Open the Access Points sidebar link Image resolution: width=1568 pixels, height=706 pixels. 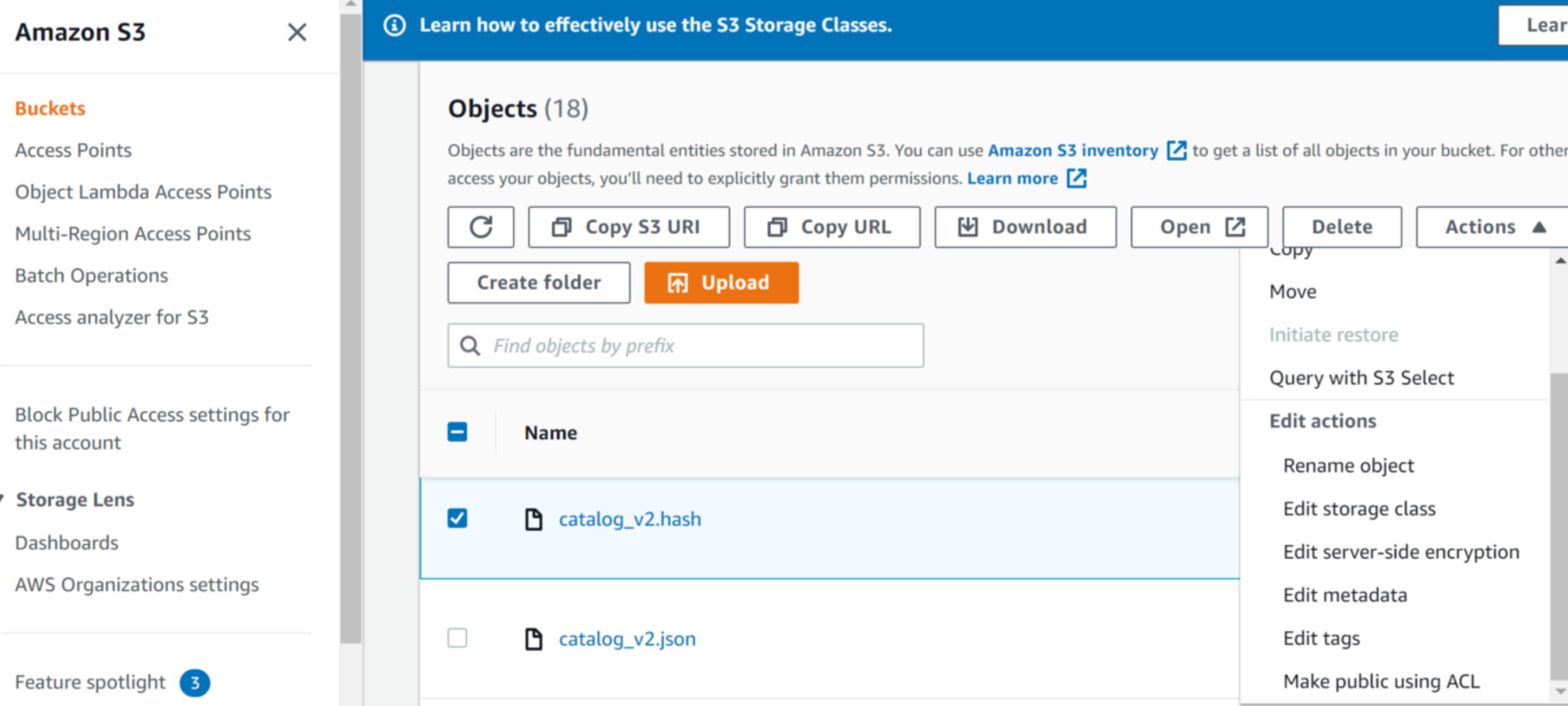pyautogui.click(x=73, y=150)
